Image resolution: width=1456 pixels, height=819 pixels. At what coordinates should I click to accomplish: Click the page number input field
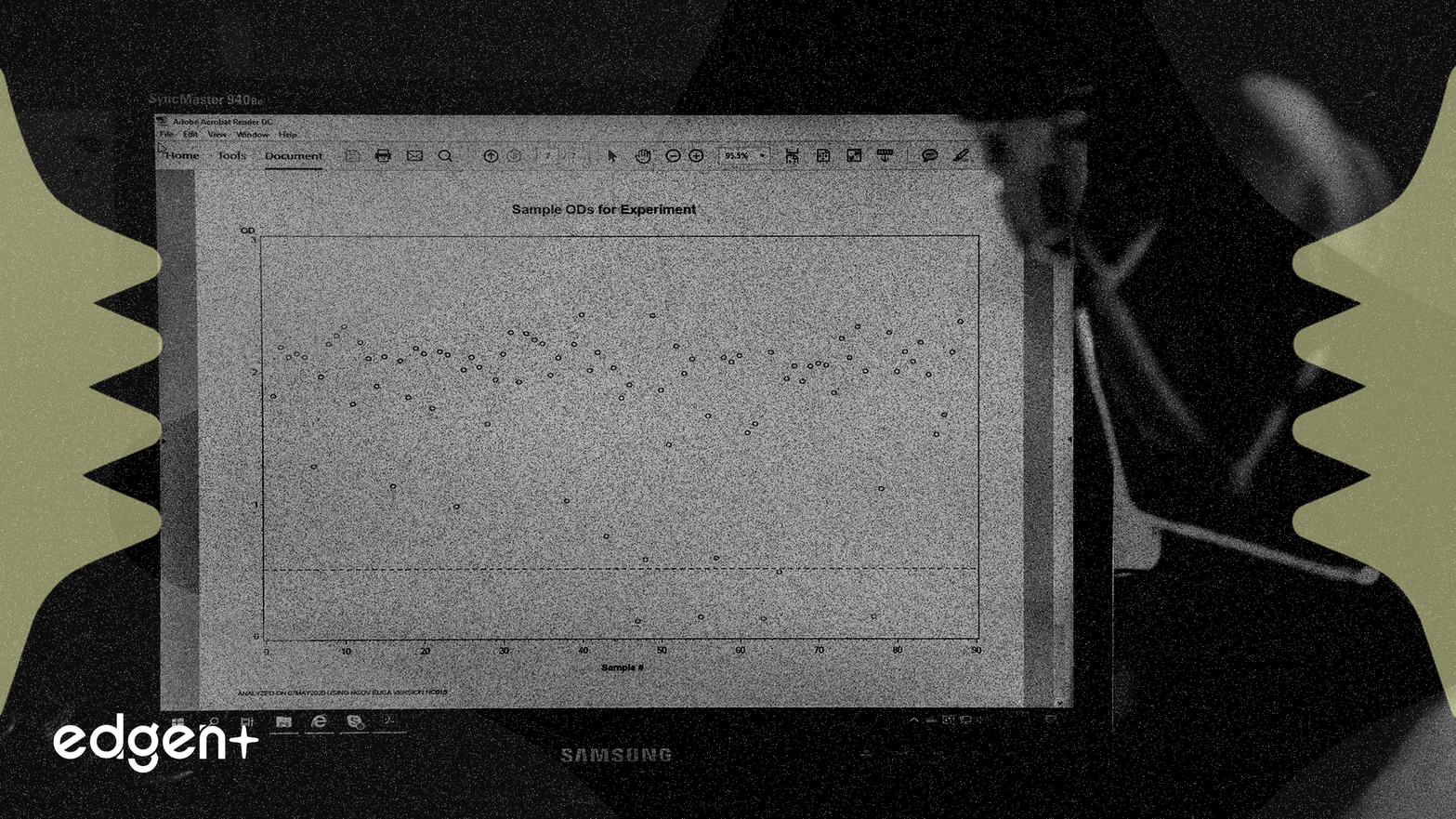point(548,156)
